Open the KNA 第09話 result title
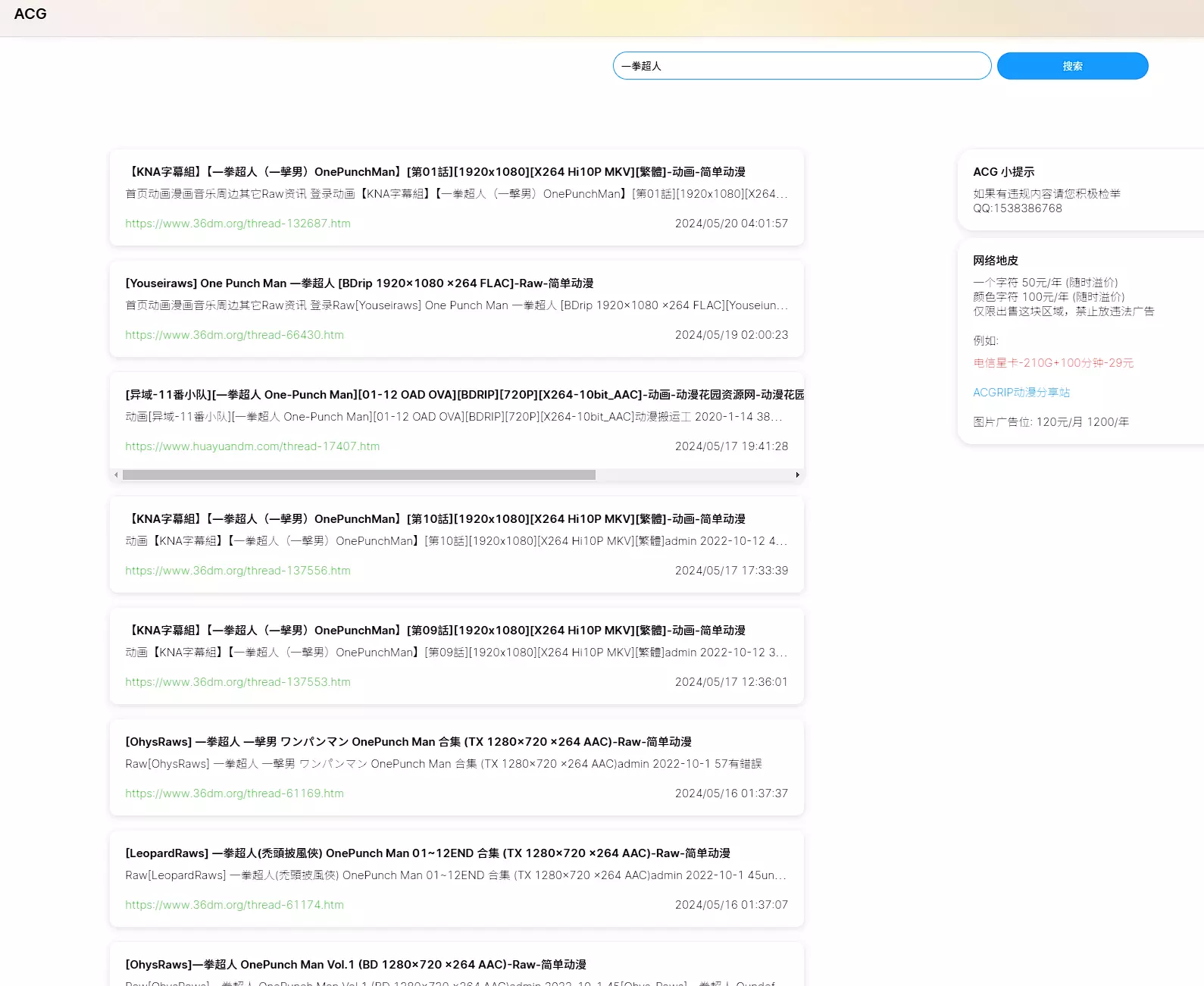This screenshot has width=1204, height=986. [435, 631]
